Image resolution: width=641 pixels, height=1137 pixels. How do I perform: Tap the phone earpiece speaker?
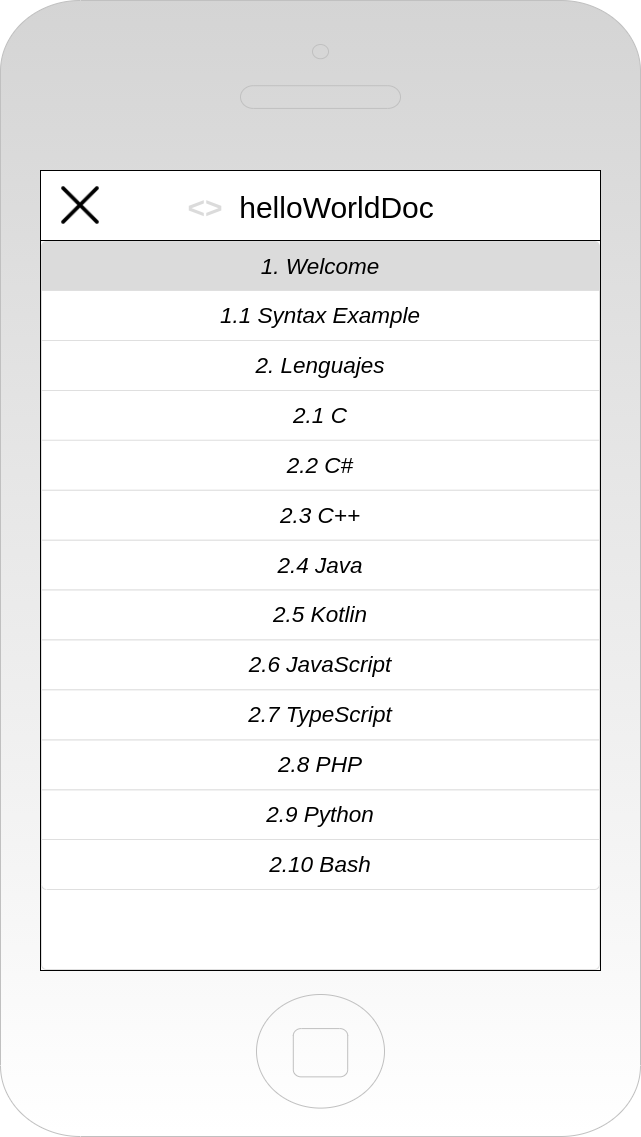tap(320, 97)
